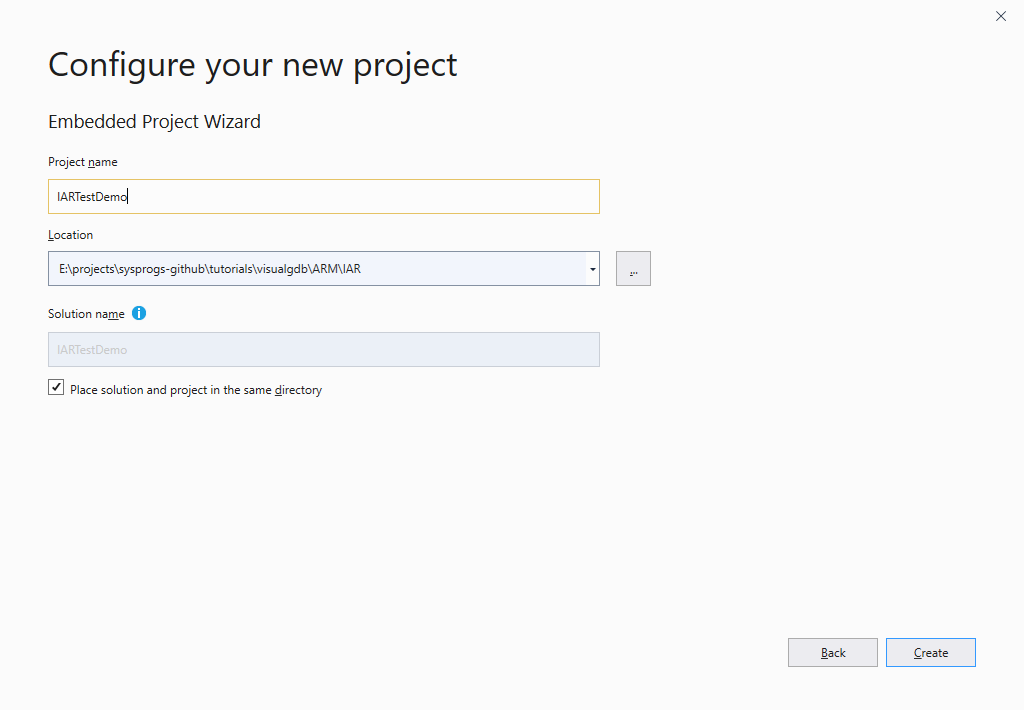Close the Configure your new project dialog

(1000, 16)
